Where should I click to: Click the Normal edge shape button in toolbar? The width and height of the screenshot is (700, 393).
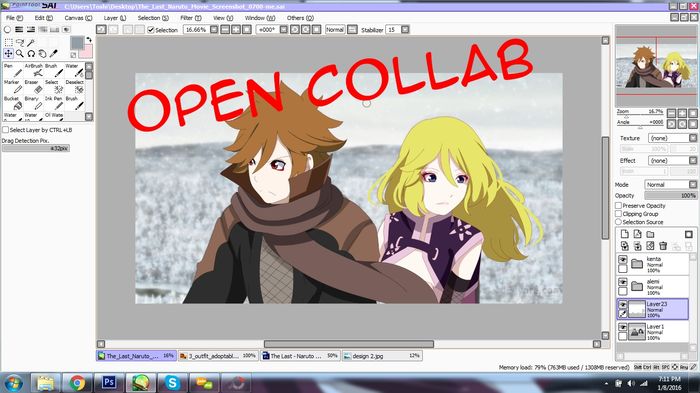[x=335, y=29]
